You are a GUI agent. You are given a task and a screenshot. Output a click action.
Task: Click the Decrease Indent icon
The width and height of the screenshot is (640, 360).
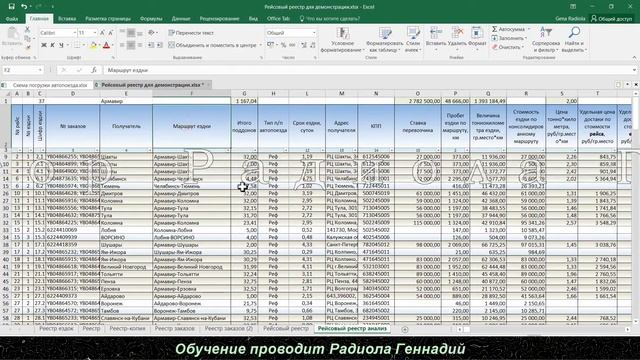(151, 45)
